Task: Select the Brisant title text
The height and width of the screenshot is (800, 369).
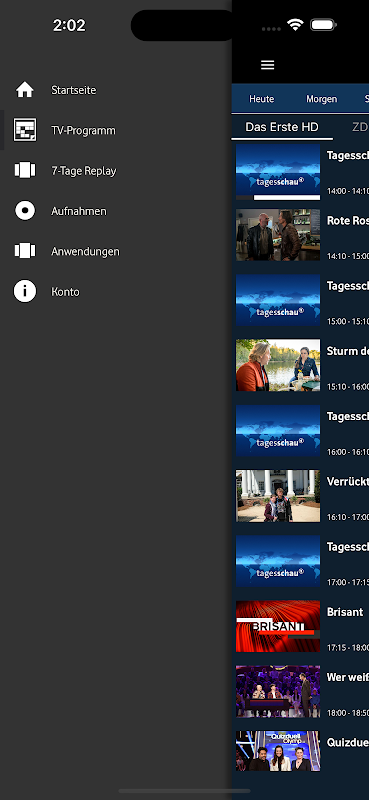Action: 345,612
